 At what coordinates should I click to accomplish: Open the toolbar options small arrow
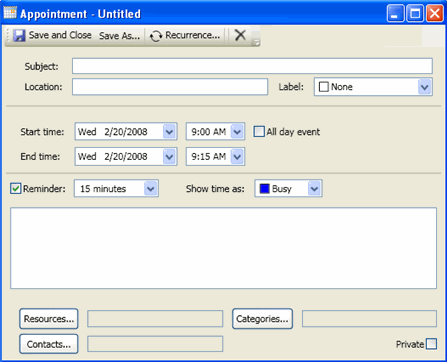pyautogui.click(x=256, y=42)
